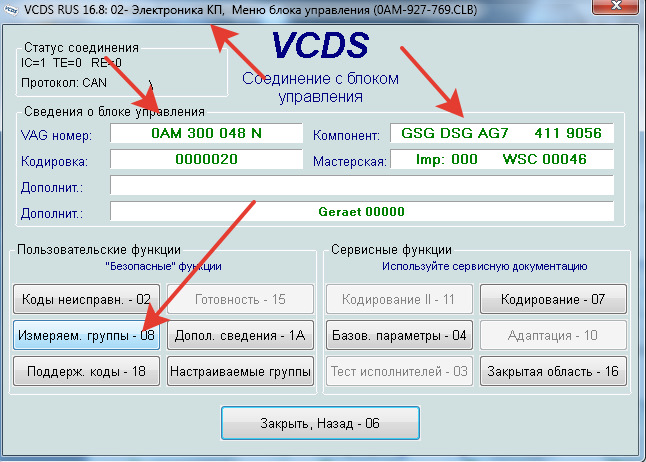Click the Кодировка field 0000020

[206, 159]
